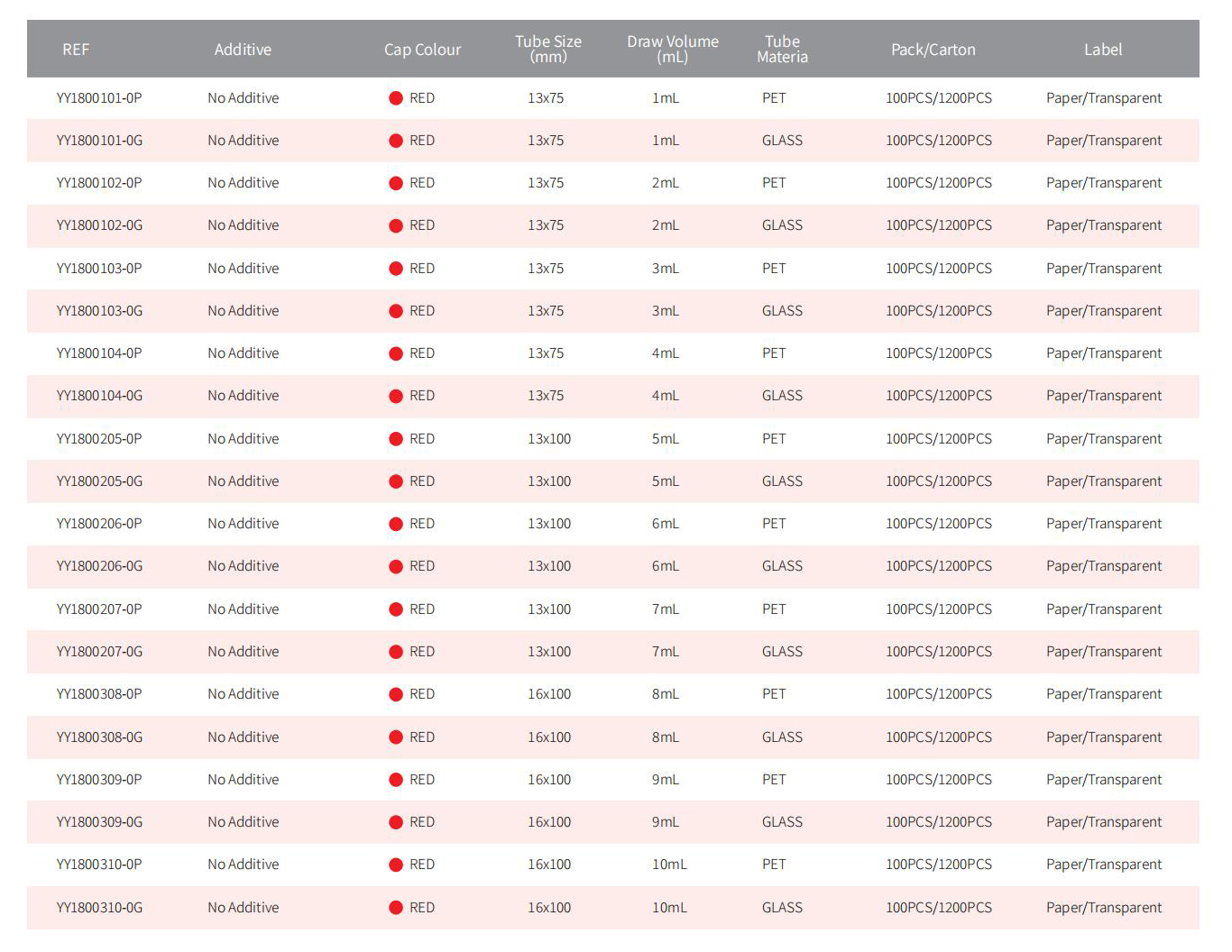Click the 7mL draw volume in row YY1800207-0P
Viewport: 1232px width, 952px height.
click(x=666, y=609)
